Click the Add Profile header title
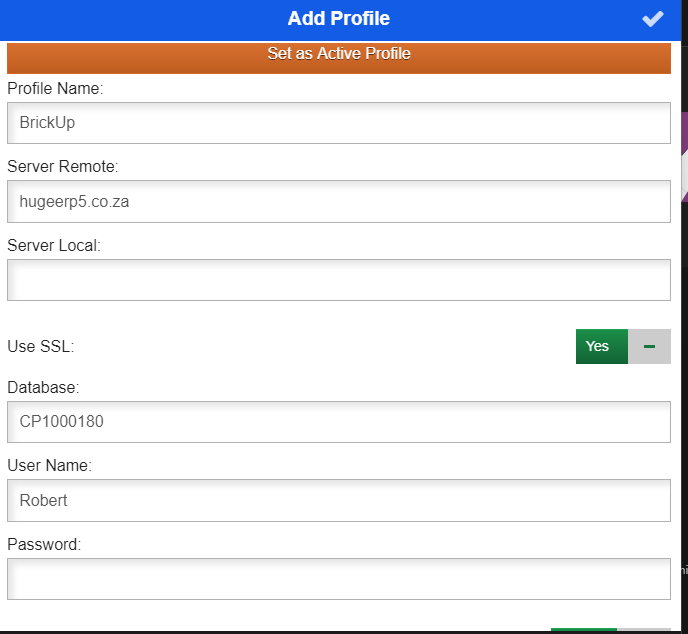 338,19
